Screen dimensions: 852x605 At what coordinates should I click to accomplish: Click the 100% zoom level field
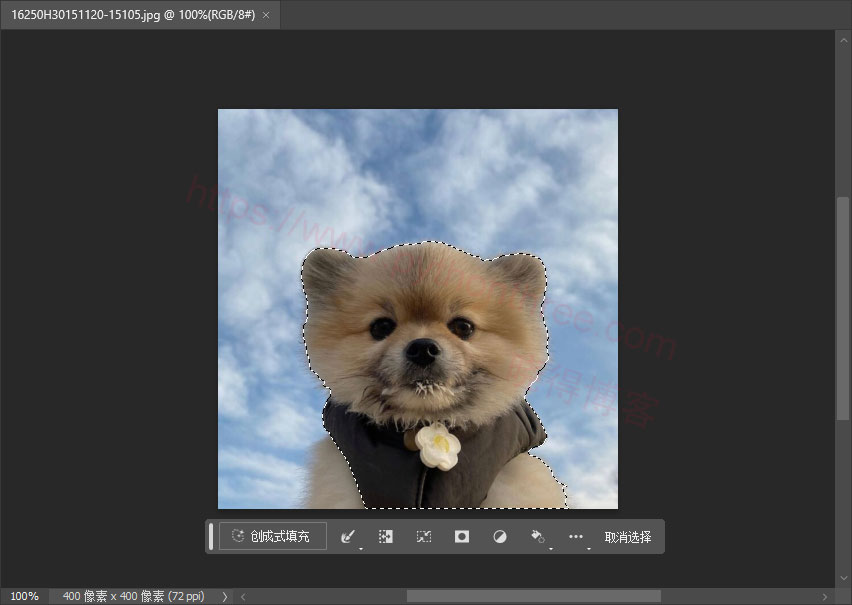24,596
